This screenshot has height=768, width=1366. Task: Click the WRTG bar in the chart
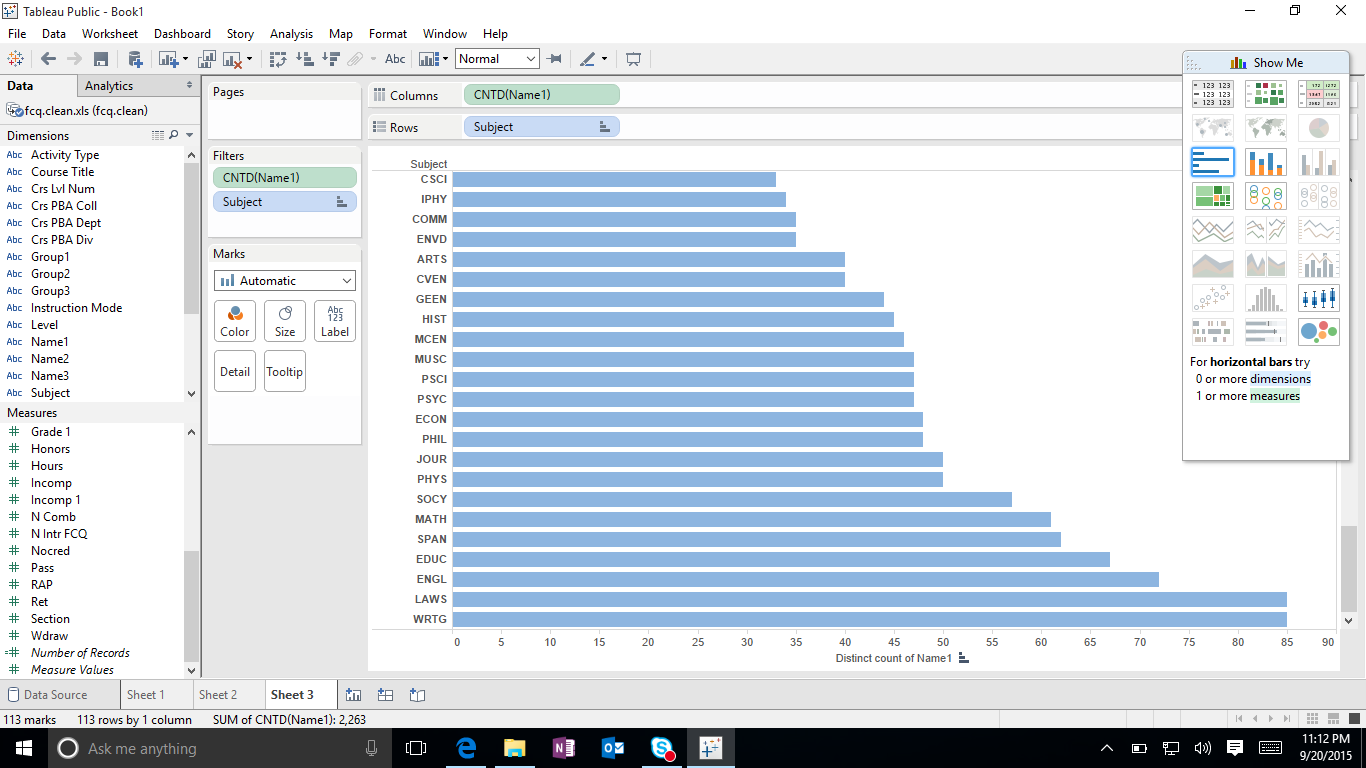pos(869,619)
